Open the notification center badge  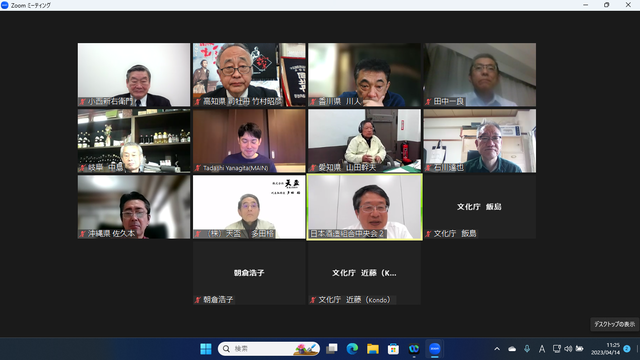pos(627,349)
